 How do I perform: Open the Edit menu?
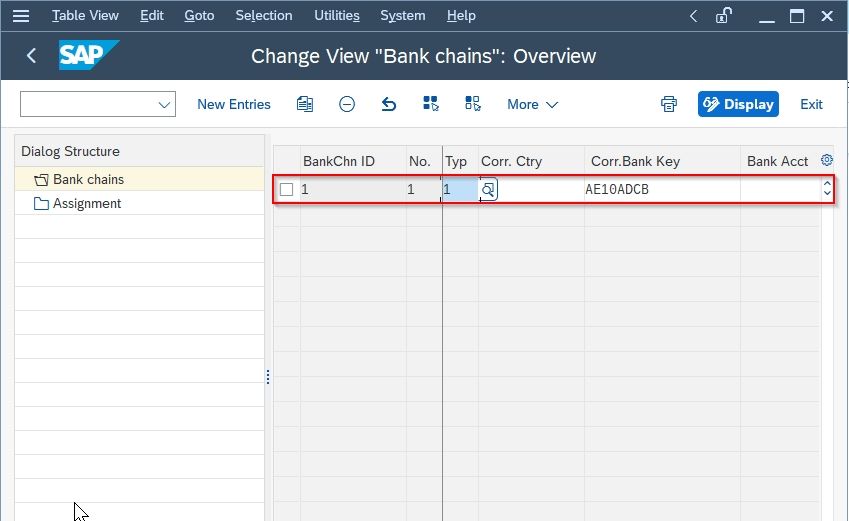pos(152,16)
